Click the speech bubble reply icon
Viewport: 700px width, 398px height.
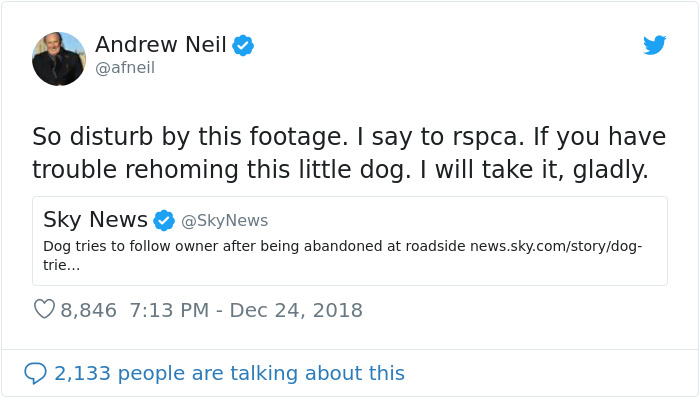[35, 373]
